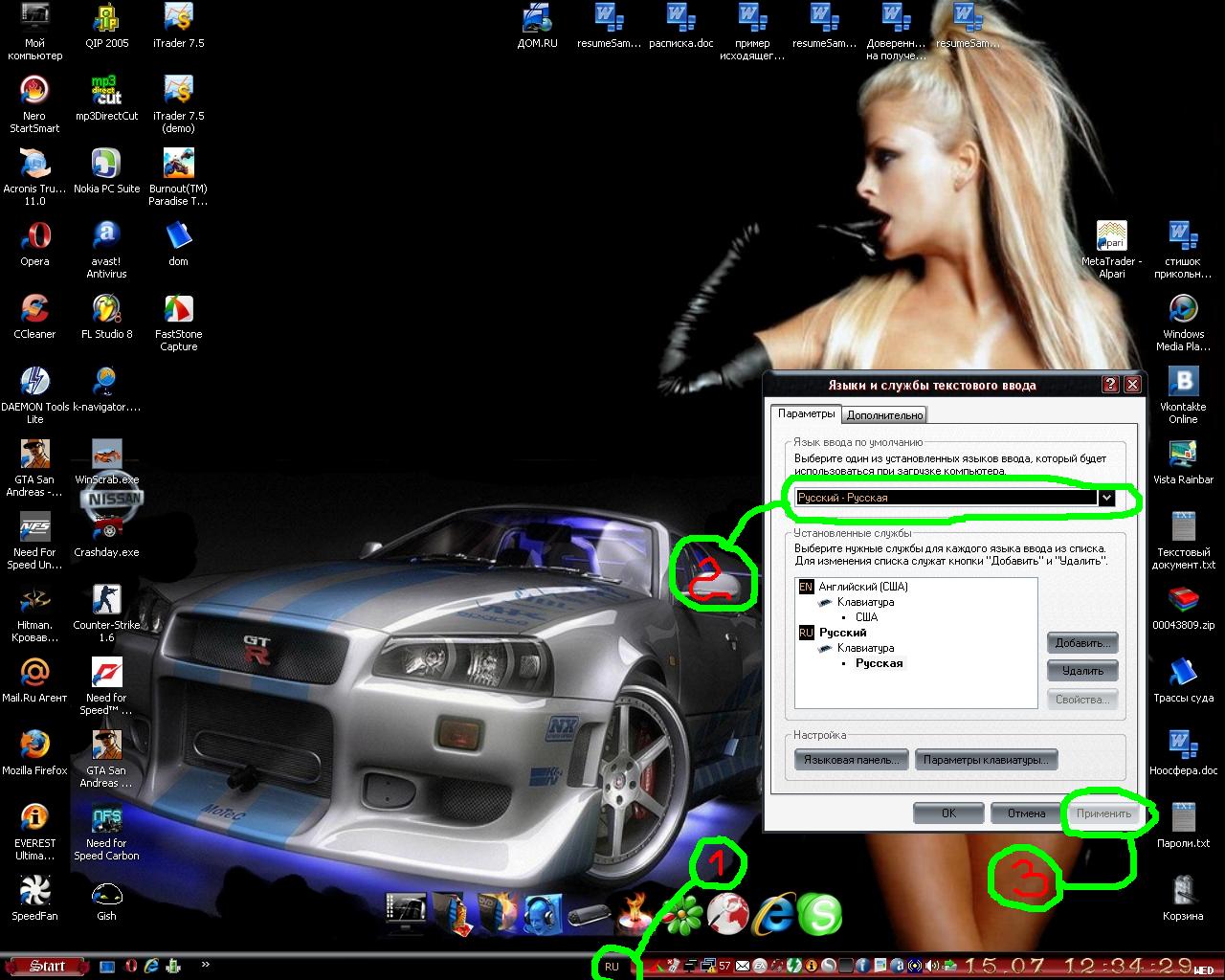The width and height of the screenshot is (1225, 980).
Task: Expand the default input language dropdown
Action: click(x=1106, y=498)
